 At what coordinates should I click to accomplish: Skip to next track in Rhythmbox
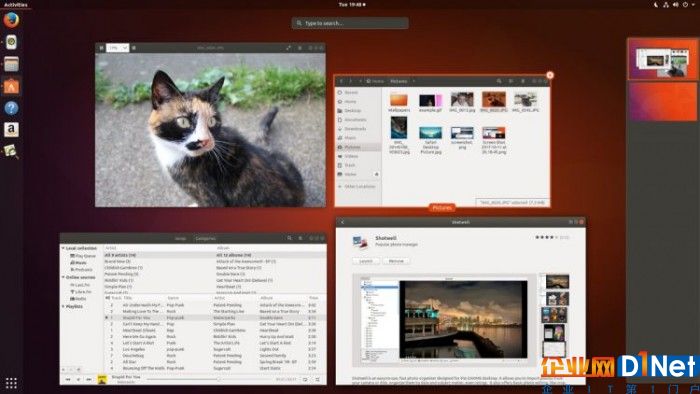pyautogui.click(x=89, y=379)
